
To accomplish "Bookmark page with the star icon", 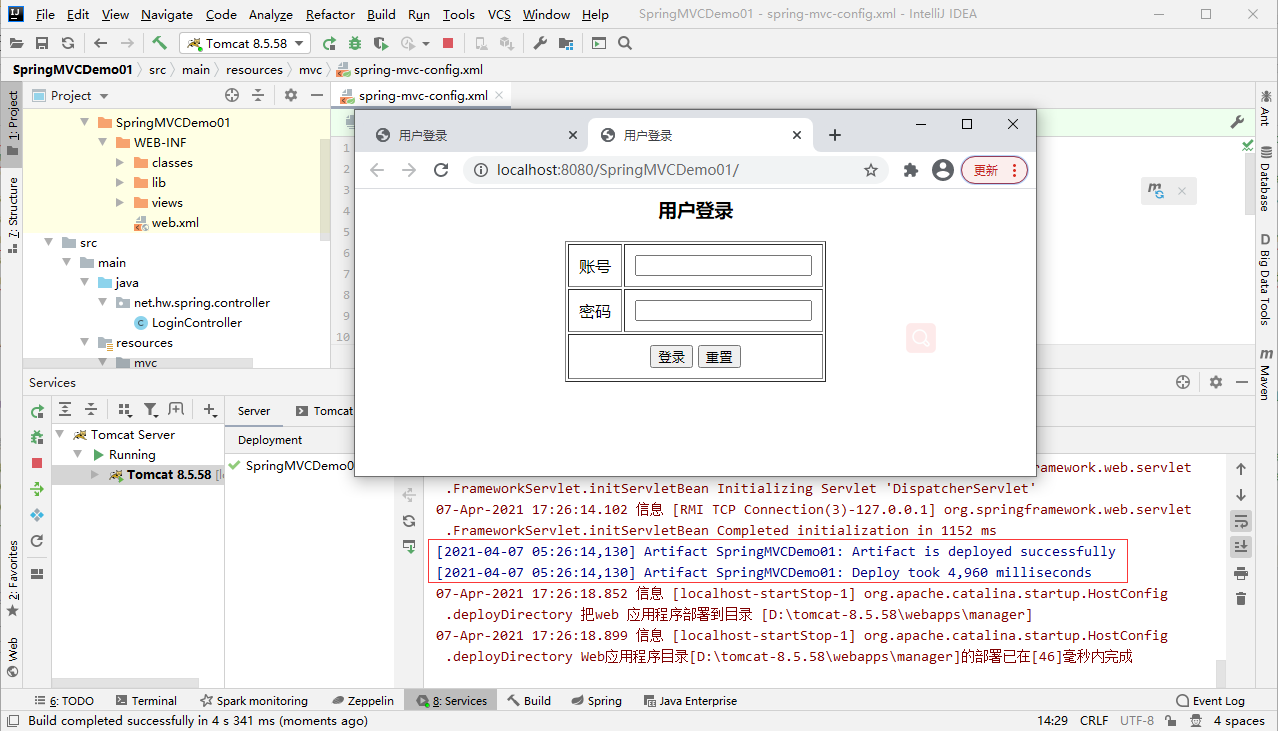I will click(871, 170).
